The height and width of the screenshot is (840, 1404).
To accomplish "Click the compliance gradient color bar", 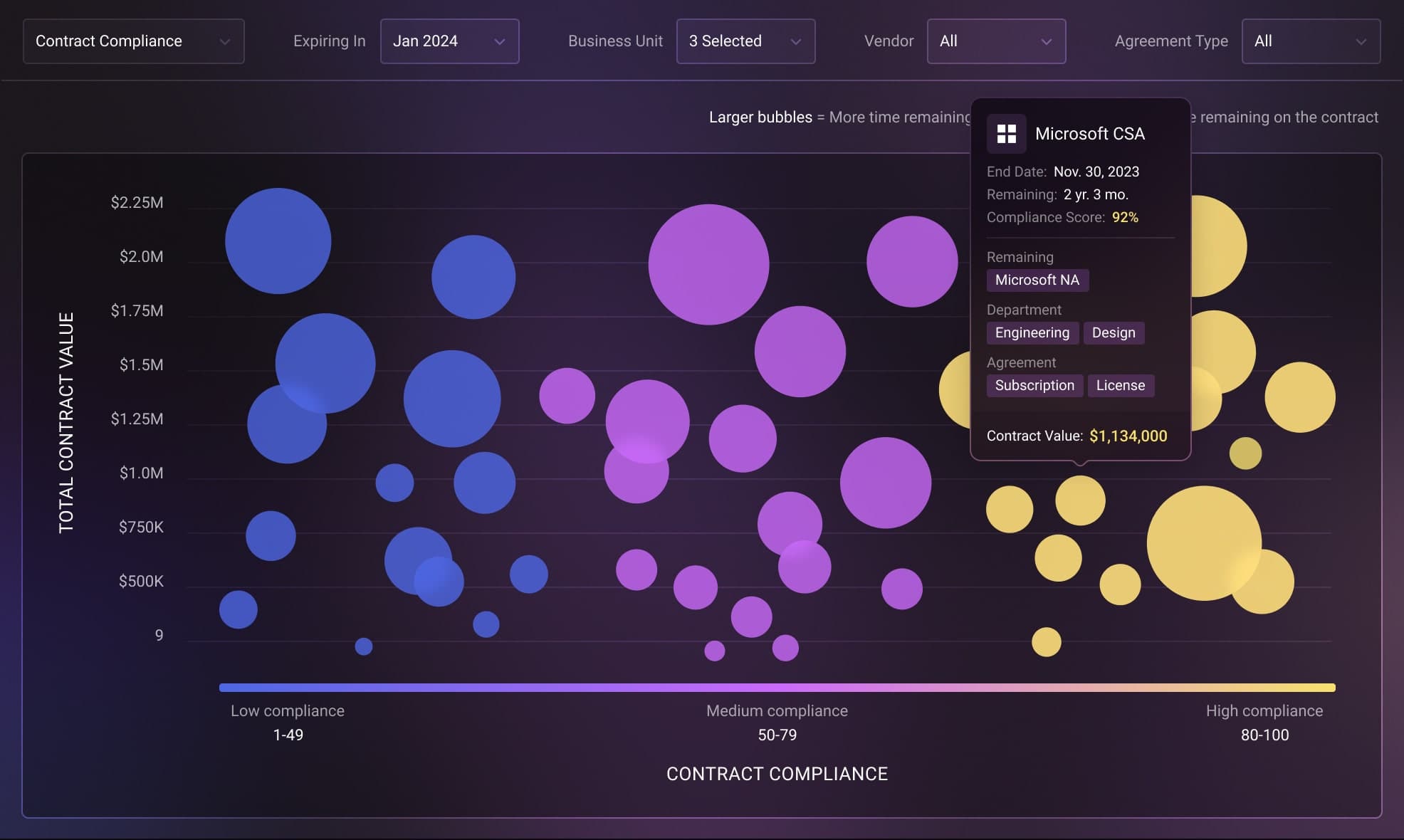I will pyautogui.click(x=777, y=688).
